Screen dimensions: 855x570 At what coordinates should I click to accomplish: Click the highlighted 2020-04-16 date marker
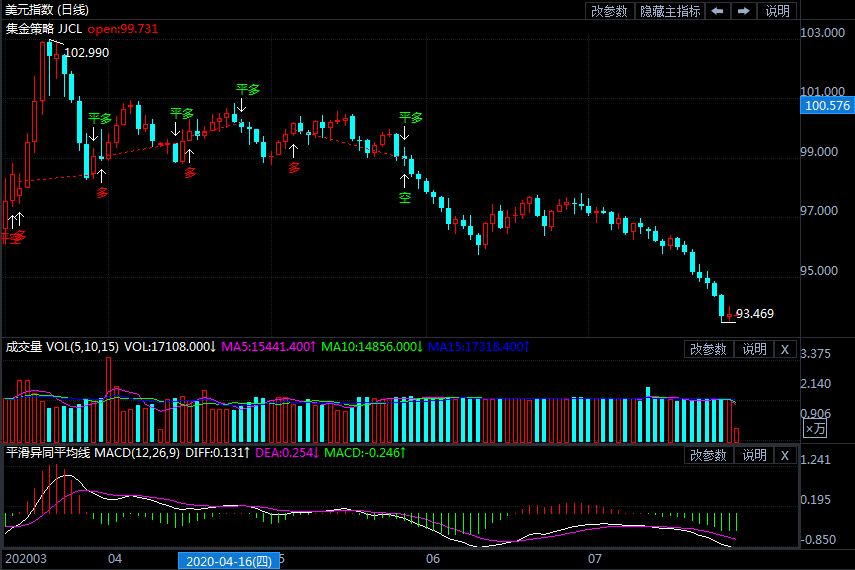[x=227, y=561]
